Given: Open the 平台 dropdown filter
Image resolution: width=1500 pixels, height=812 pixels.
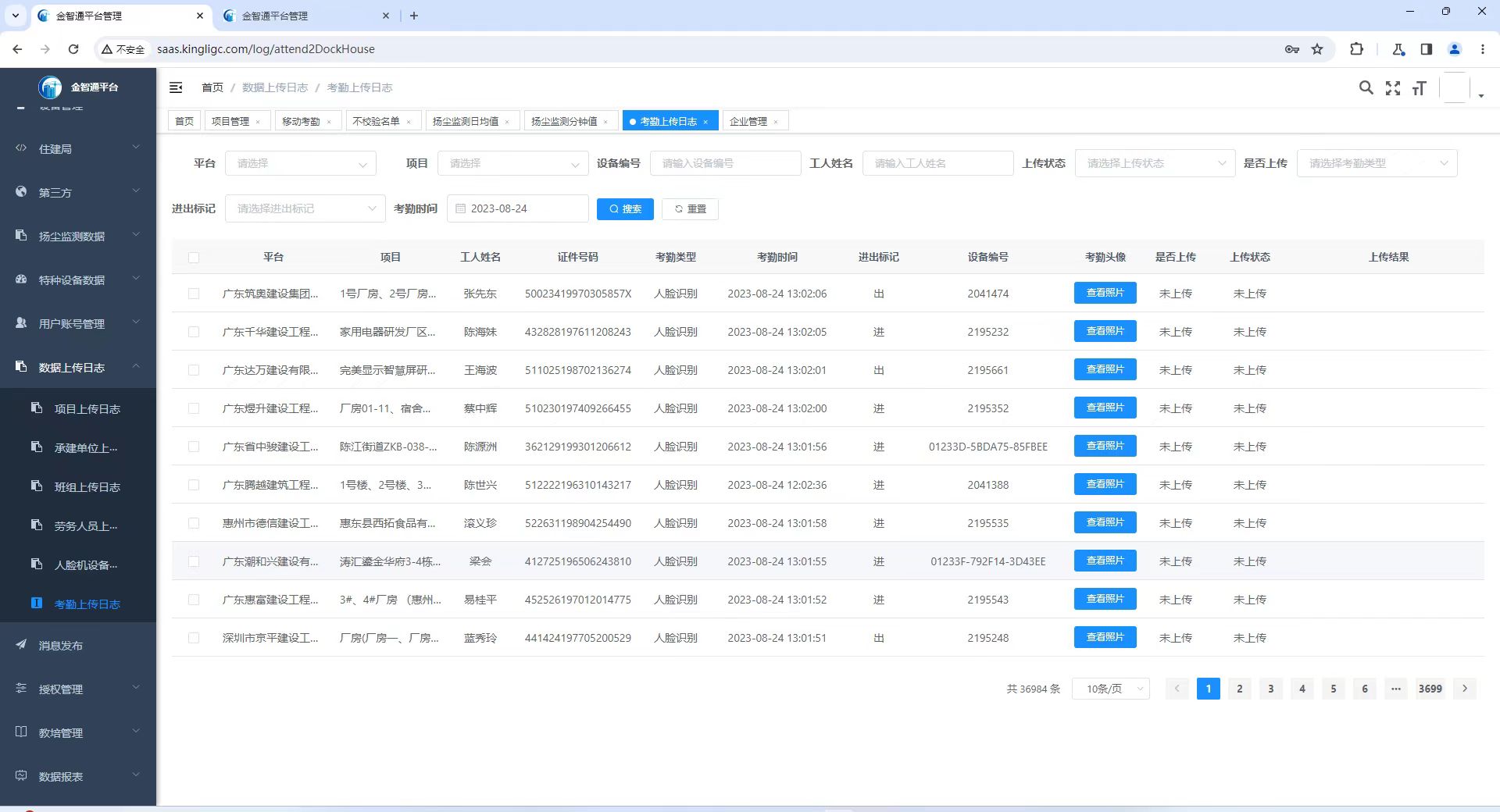Looking at the screenshot, I should pos(301,163).
